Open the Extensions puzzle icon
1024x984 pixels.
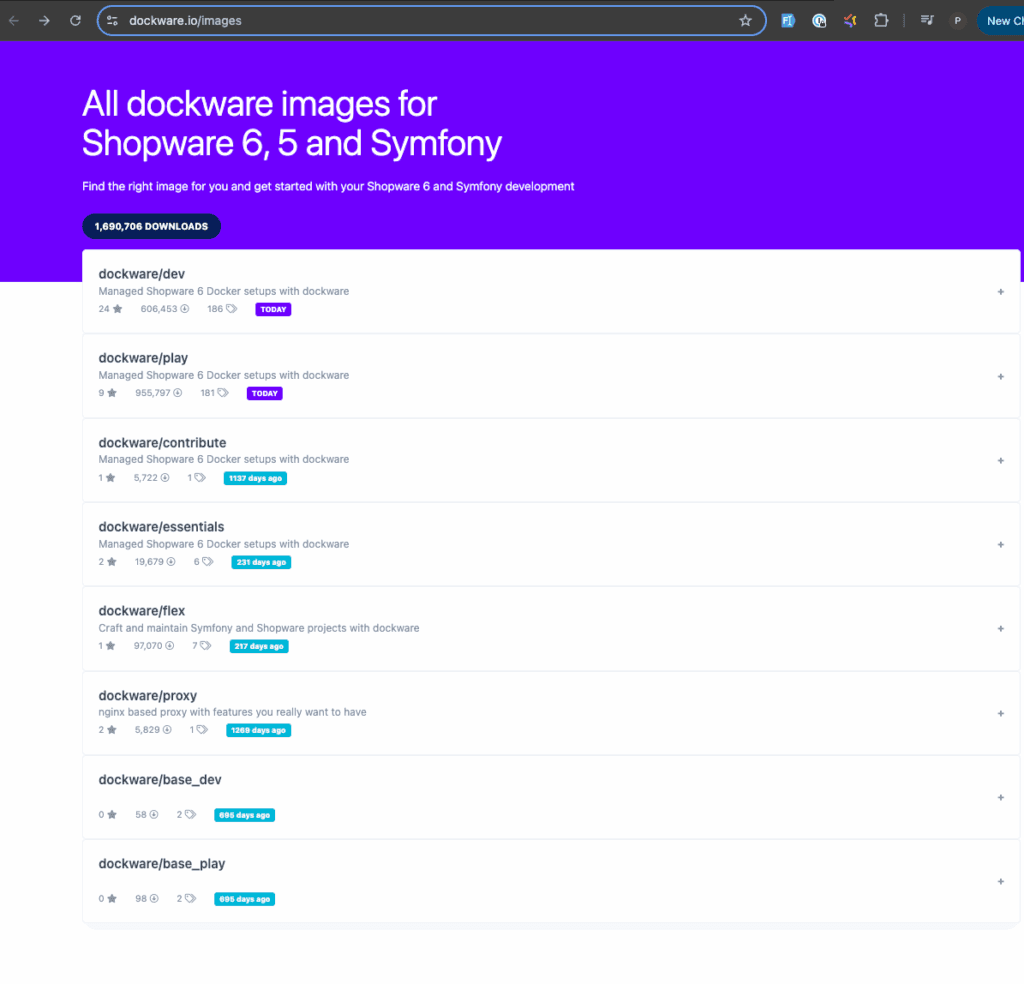coord(881,21)
